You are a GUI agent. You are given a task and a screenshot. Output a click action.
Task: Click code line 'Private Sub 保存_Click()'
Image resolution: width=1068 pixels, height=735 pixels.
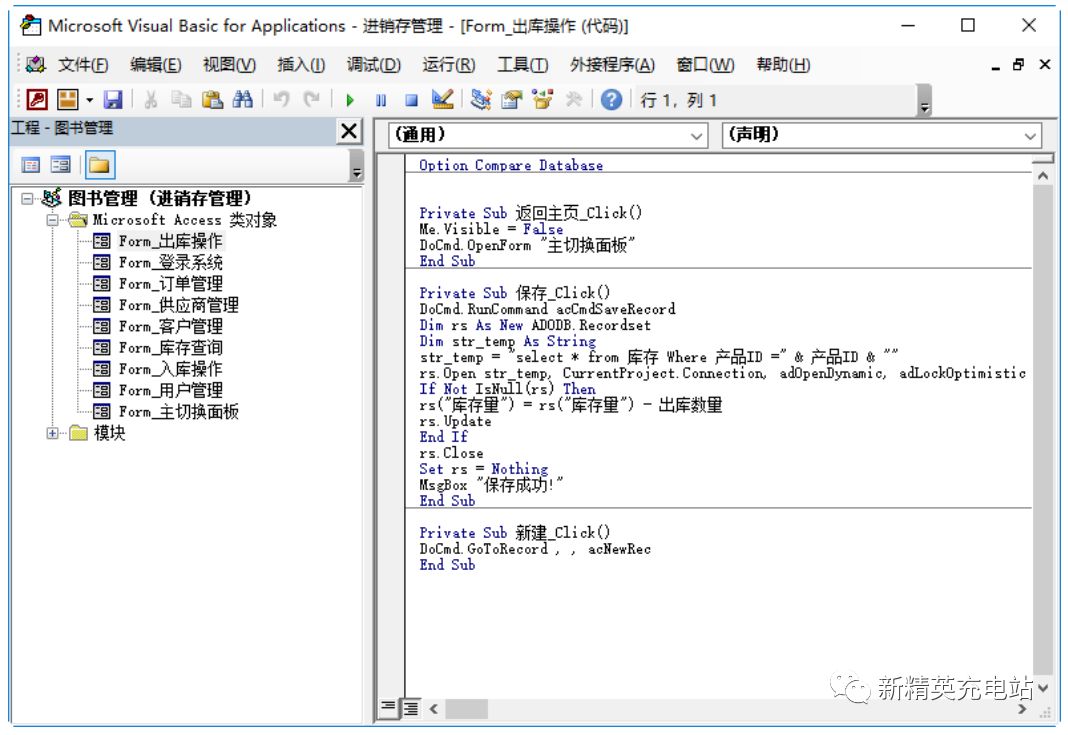click(515, 293)
